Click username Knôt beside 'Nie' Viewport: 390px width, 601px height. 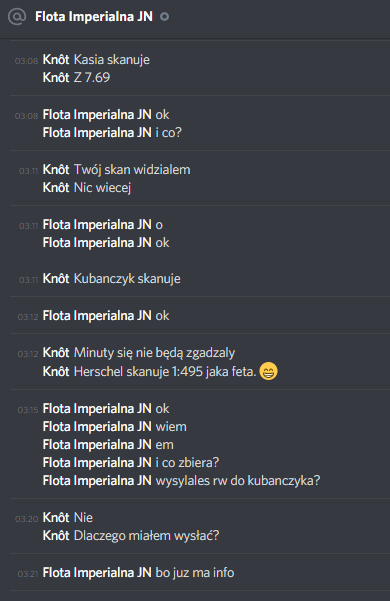click(x=56, y=518)
